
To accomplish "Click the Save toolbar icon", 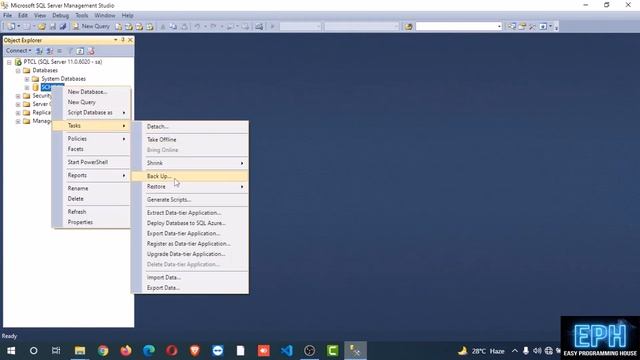I will click(x=53, y=27).
